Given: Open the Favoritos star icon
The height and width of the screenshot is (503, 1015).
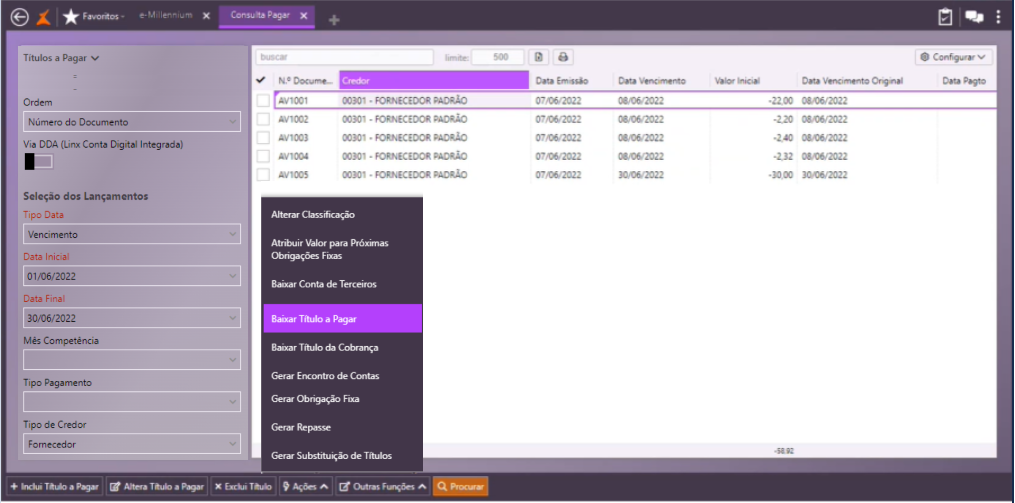Looking at the screenshot, I should click(71, 17).
